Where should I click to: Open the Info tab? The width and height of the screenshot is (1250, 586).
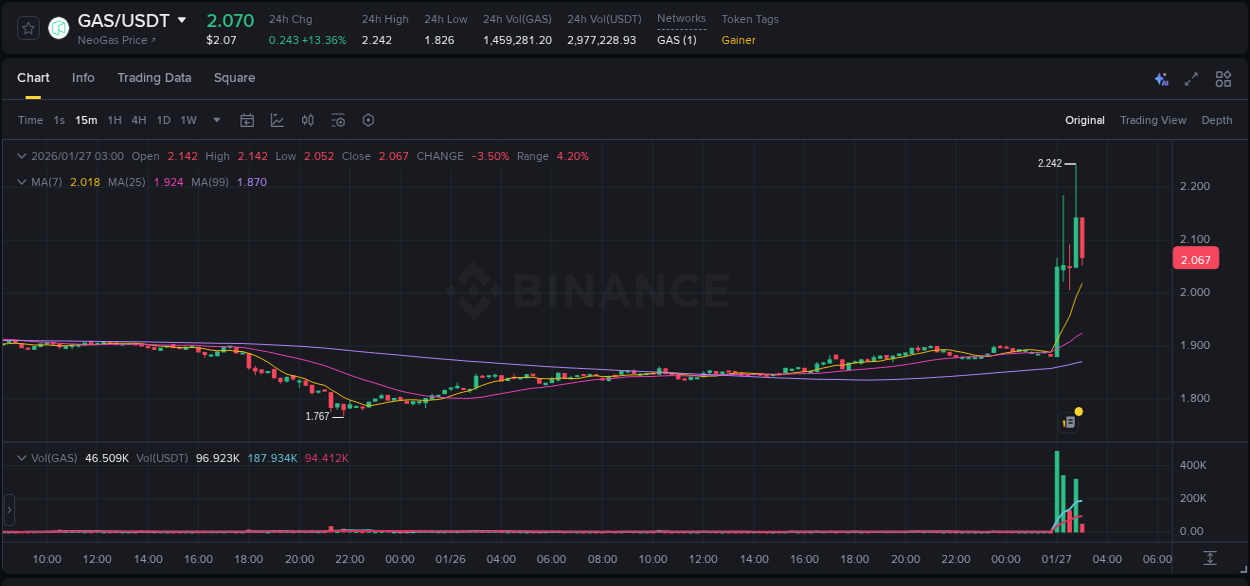(x=83, y=78)
